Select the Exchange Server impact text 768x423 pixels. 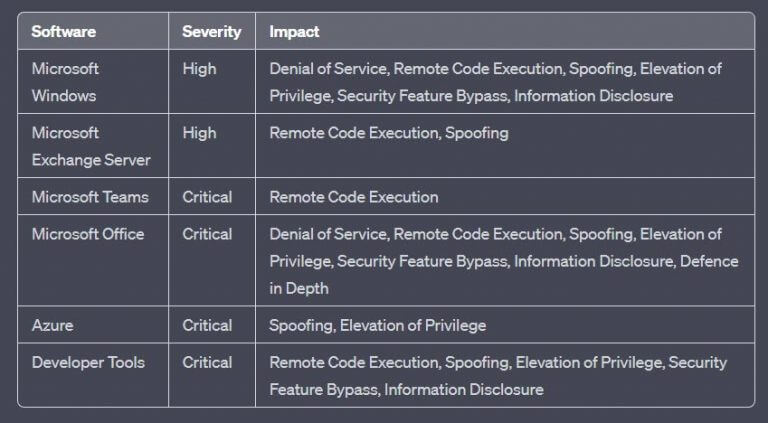click(389, 133)
